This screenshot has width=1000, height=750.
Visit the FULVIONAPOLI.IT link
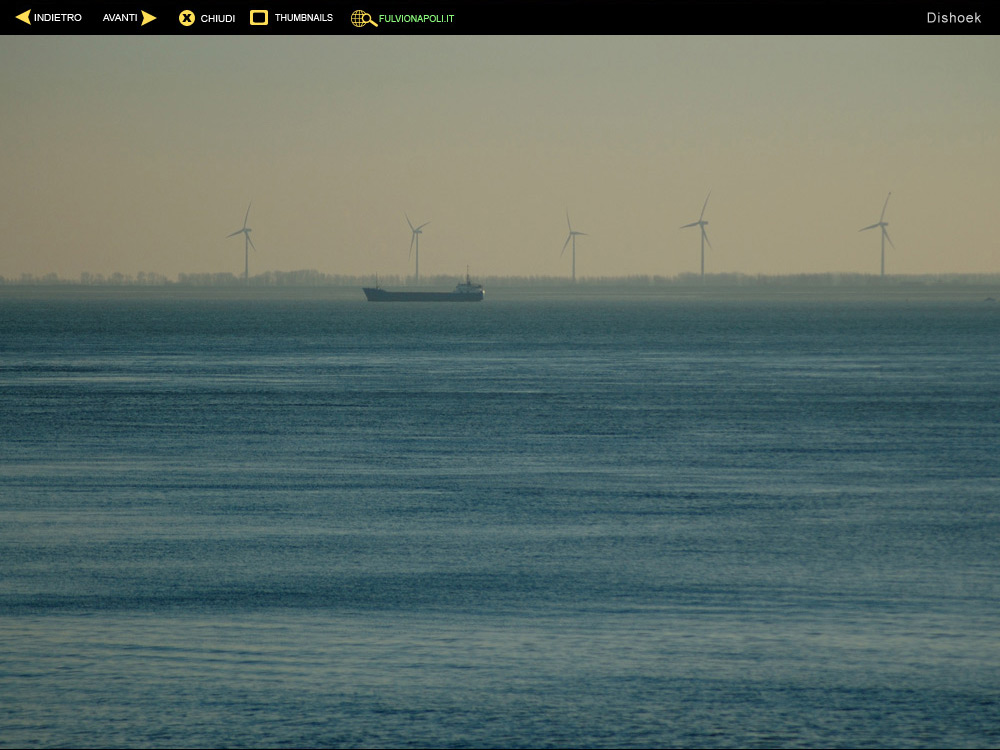(416, 19)
